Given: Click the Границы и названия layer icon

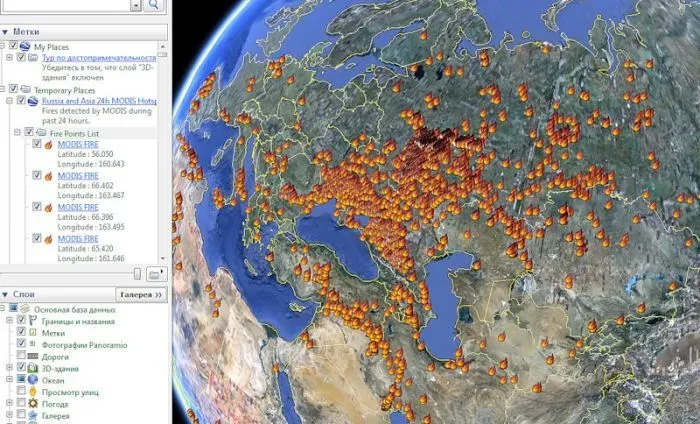Looking at the screenshot, I should click(32, 321).
